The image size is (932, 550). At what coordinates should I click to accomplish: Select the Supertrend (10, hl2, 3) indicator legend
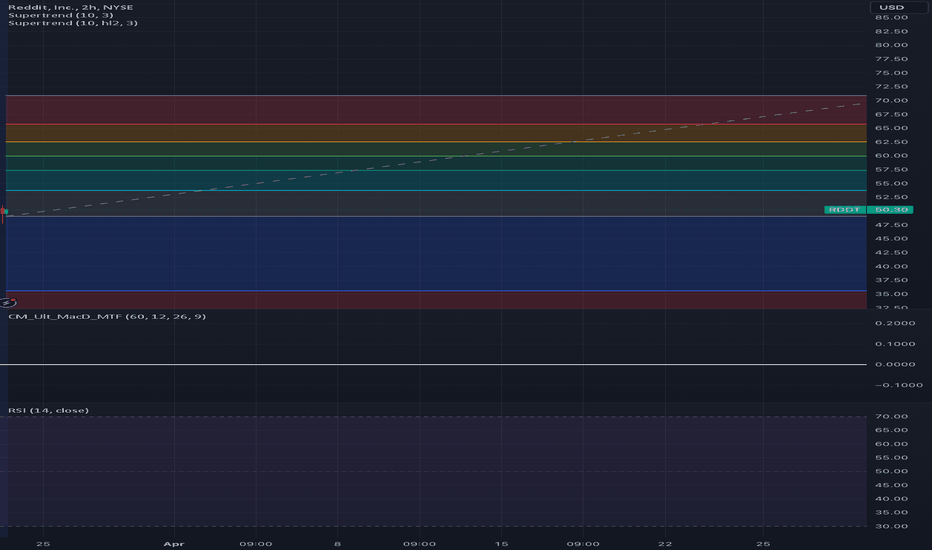(x=73, y=23)
